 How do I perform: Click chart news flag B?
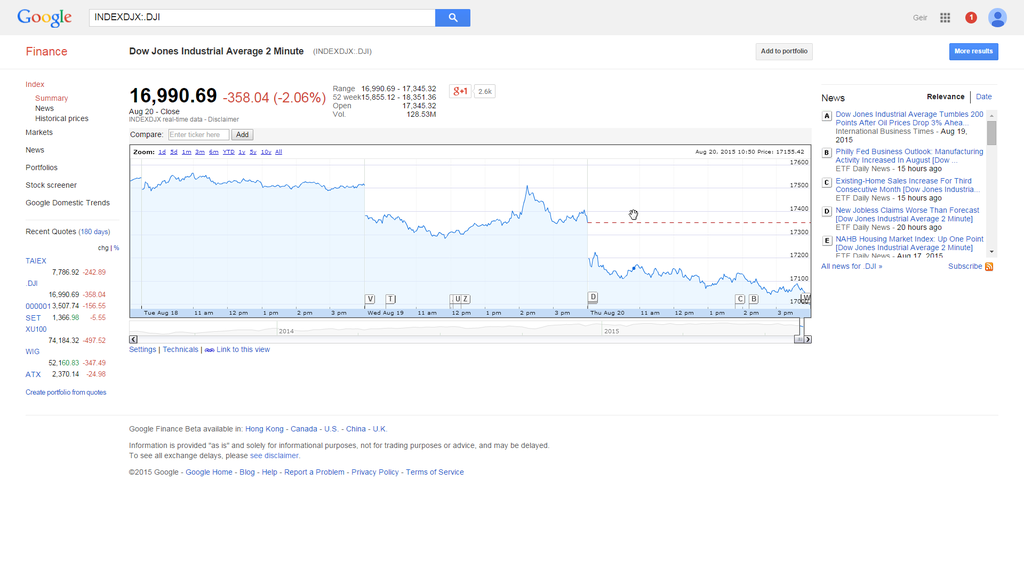tap(754, 299)
